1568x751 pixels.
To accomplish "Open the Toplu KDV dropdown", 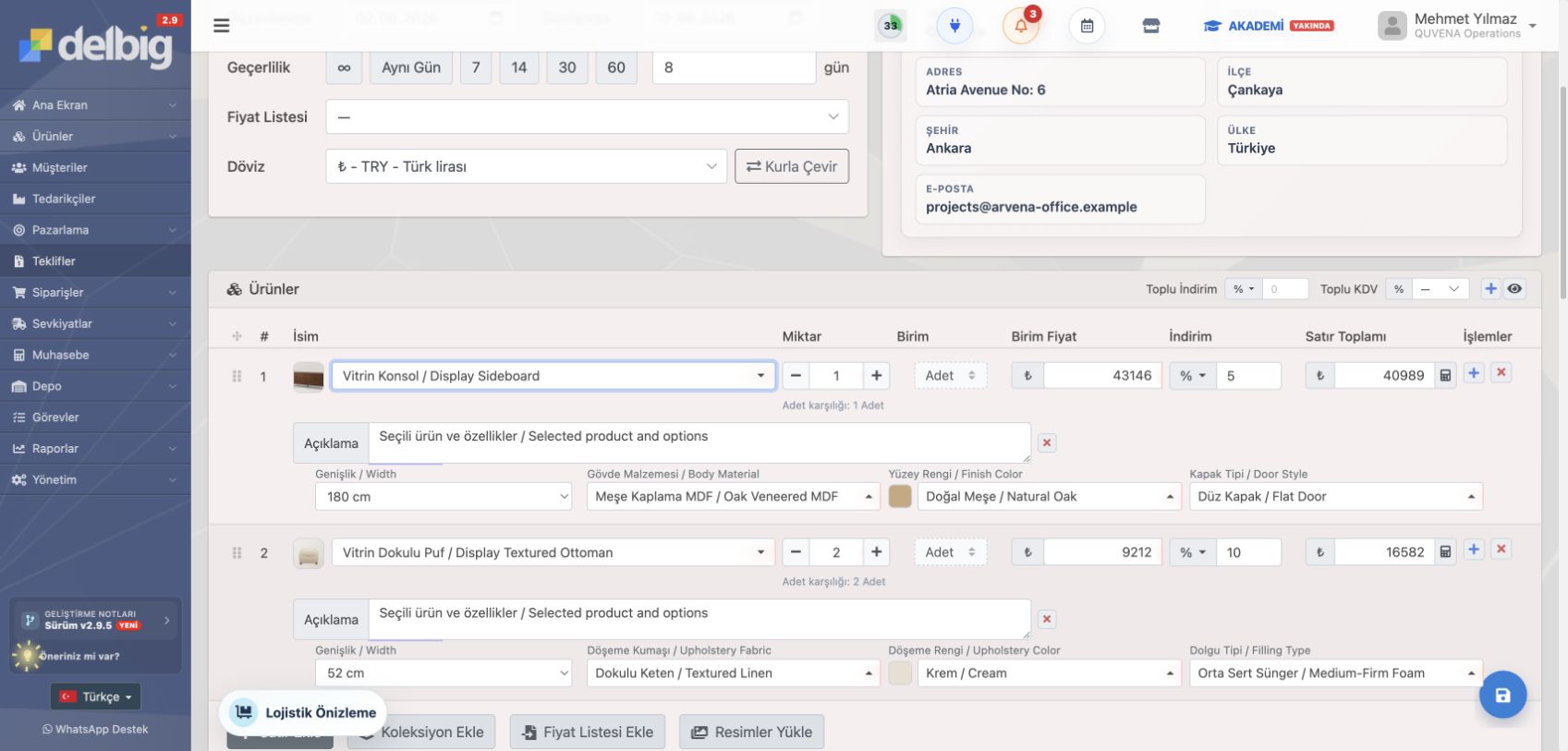I will point(1441,289).
